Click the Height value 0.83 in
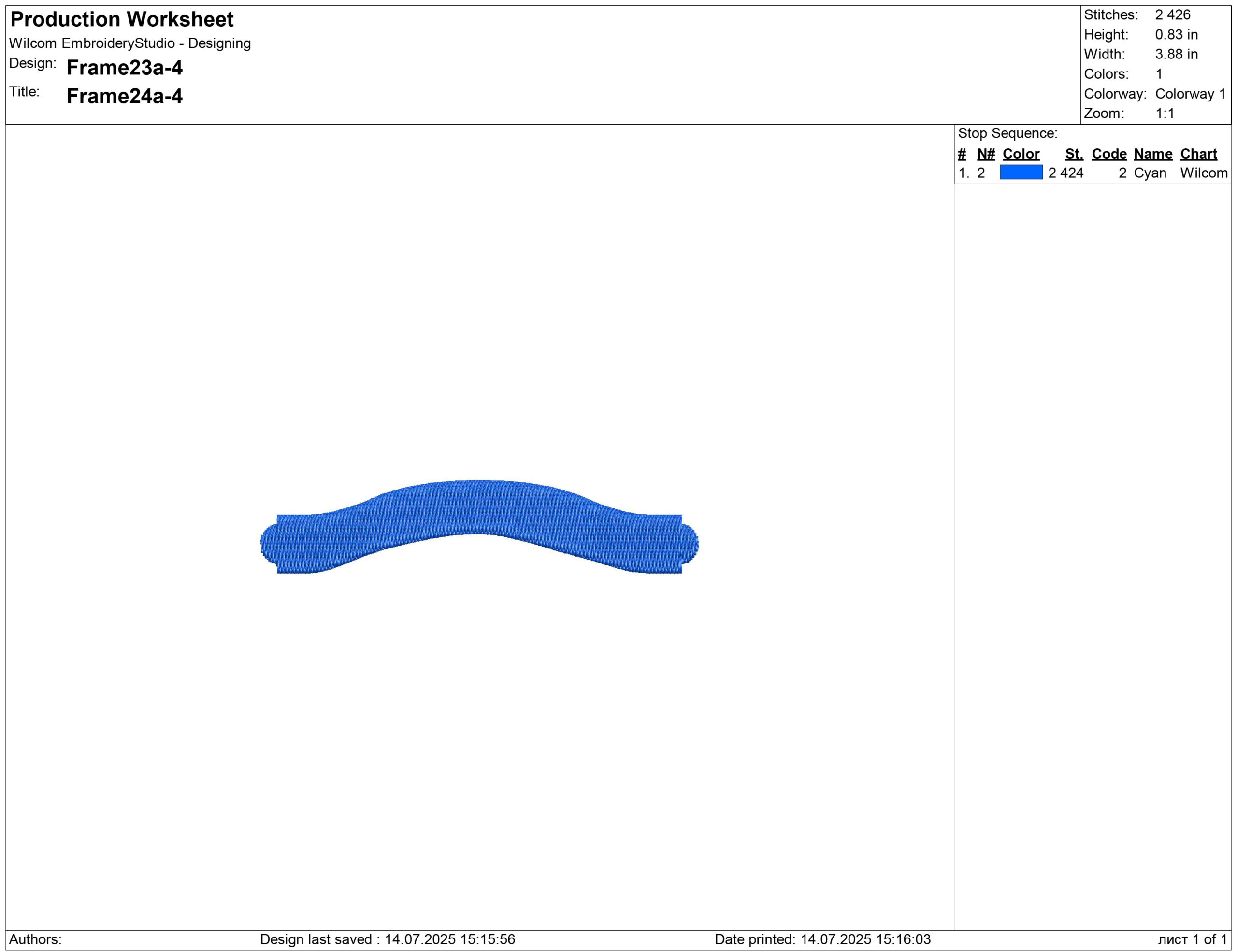1237x952 pixels. point(1177,34)
